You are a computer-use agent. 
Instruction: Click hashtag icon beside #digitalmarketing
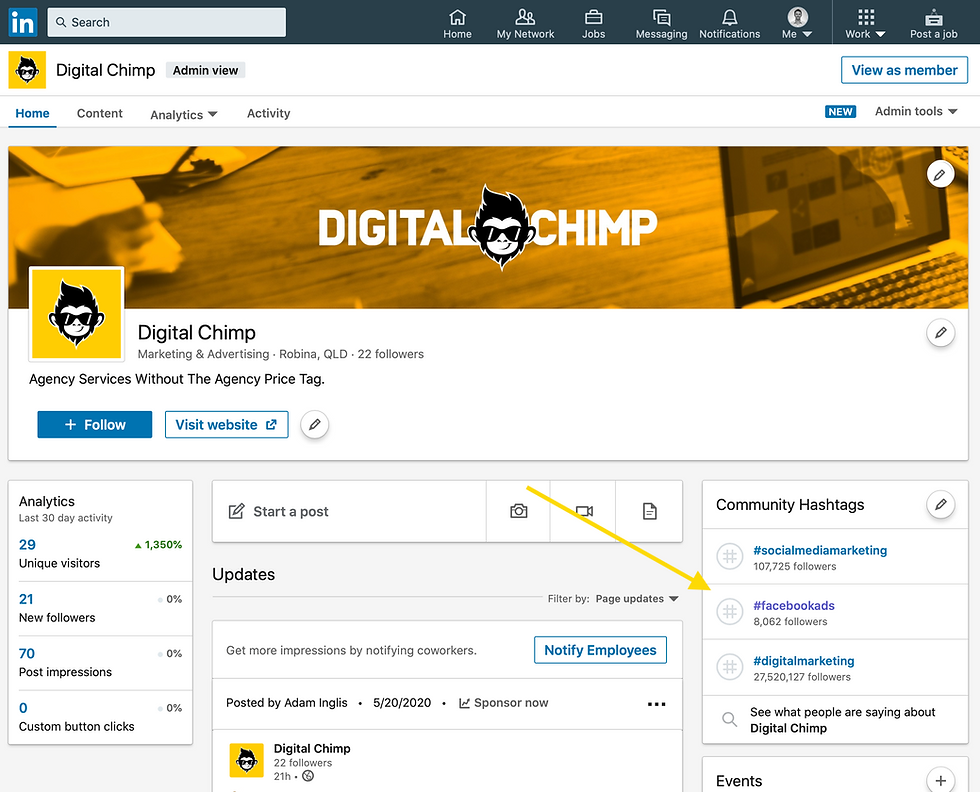pos(729,667)
